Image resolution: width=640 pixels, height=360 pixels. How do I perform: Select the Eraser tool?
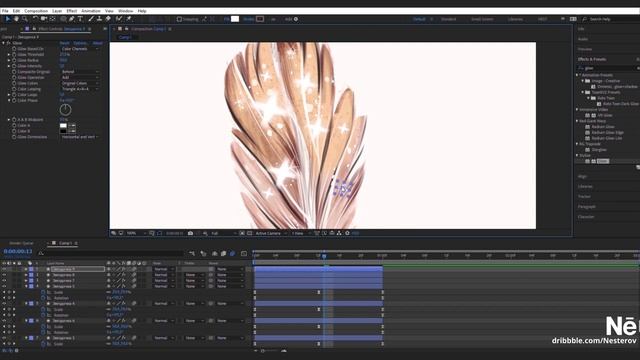click(108, 19)
